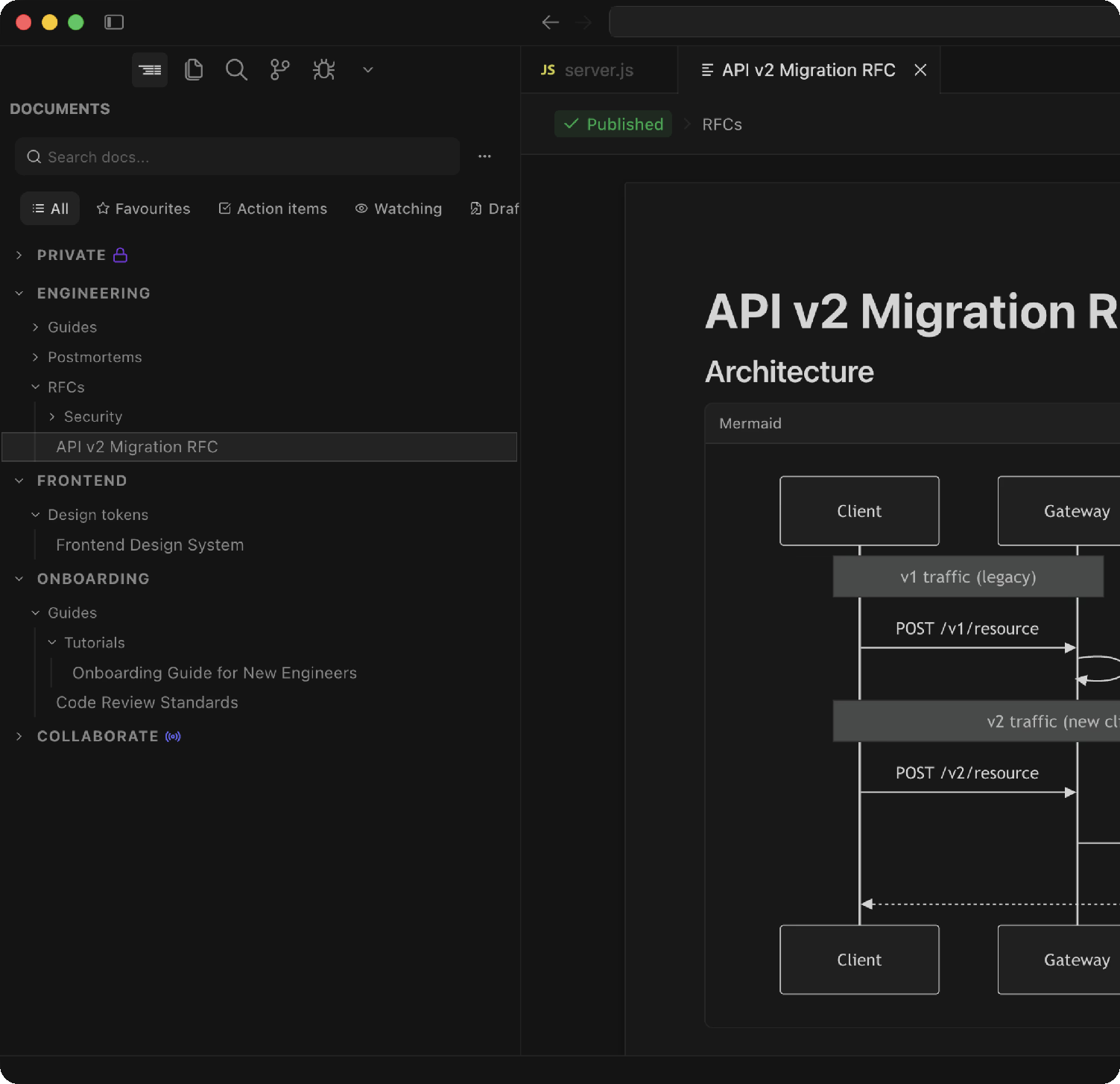
Task: Collapse the Design tokens folder
Action: [36, 515]
